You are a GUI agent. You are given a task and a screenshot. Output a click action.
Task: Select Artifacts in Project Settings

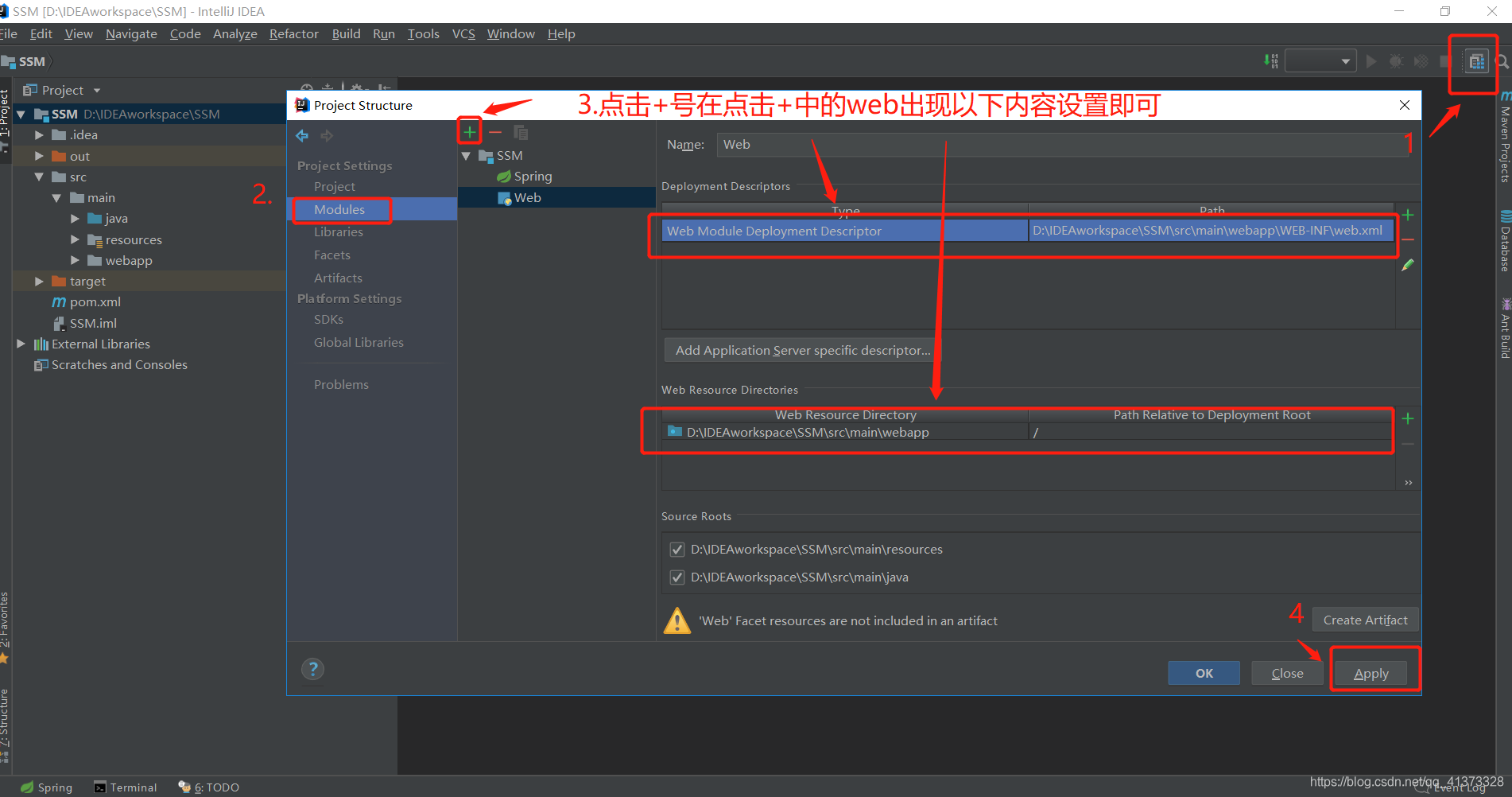click(x=338, y=278)
